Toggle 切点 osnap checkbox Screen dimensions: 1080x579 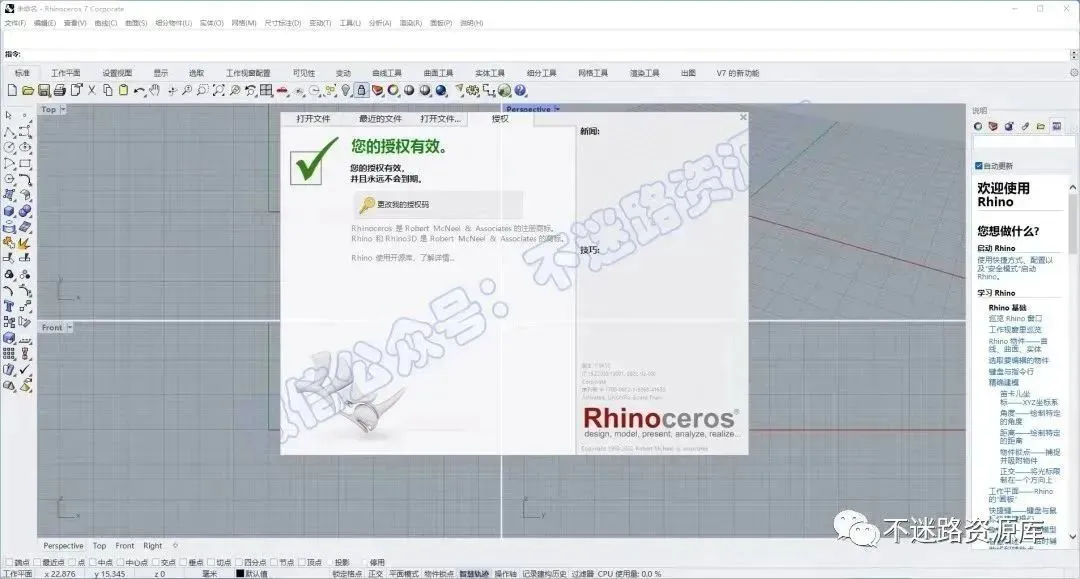click(211, 562)
